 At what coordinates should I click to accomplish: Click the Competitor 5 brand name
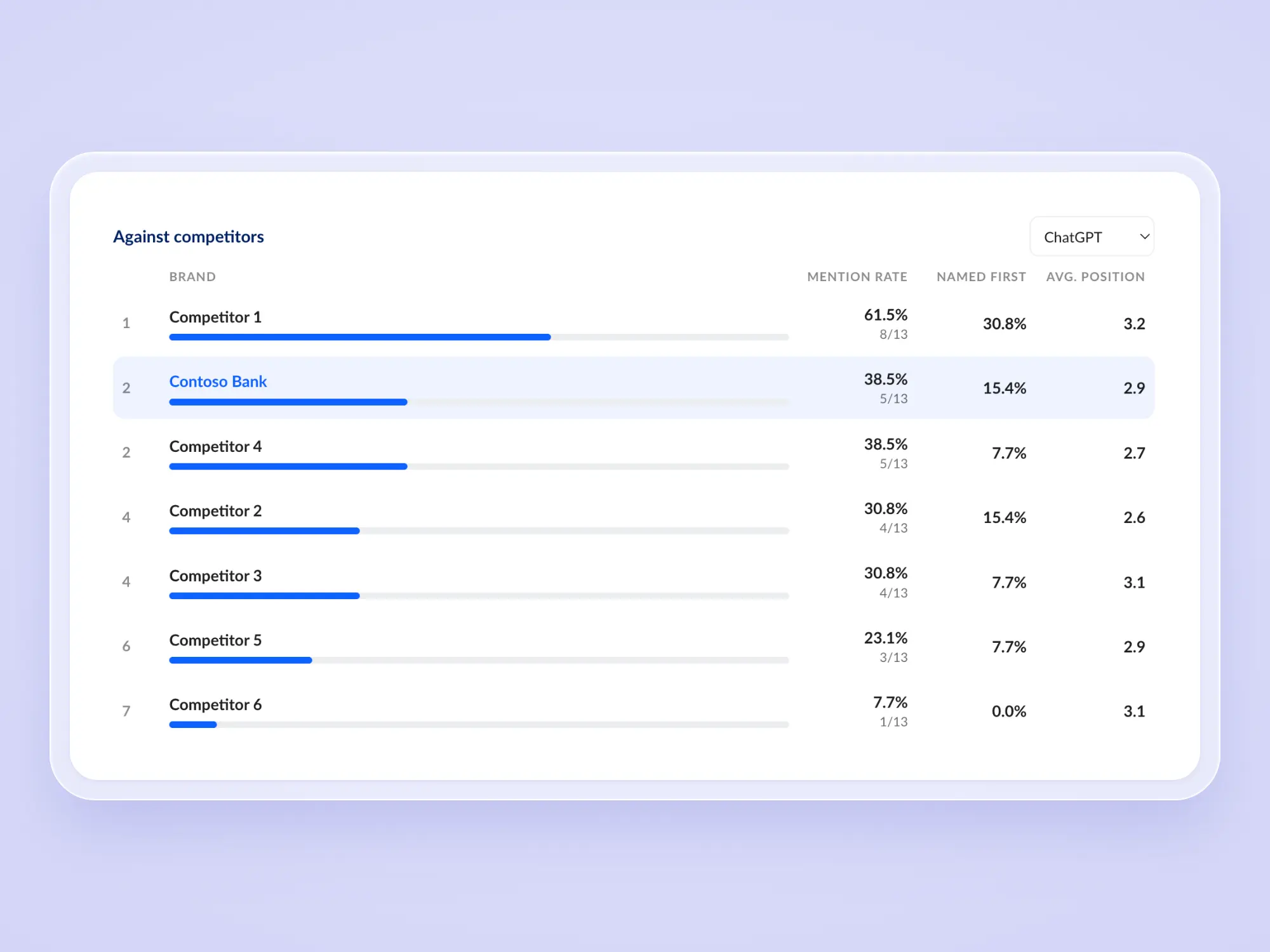coord(215,640)
